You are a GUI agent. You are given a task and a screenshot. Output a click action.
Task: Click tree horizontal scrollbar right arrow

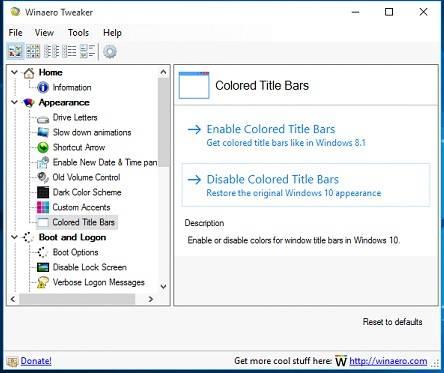click(x=151, y=299)
